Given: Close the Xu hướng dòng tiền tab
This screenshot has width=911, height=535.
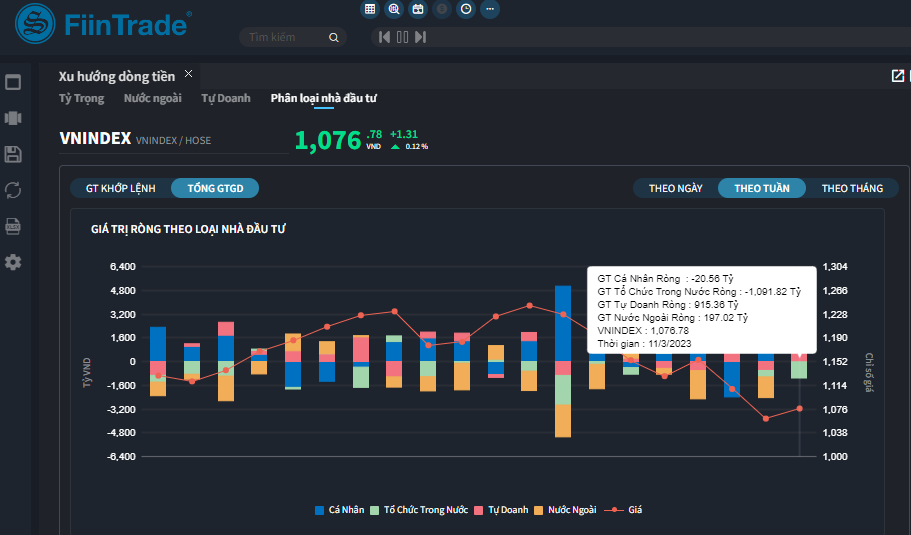Looking at the screenshot, I should [188, 74].
